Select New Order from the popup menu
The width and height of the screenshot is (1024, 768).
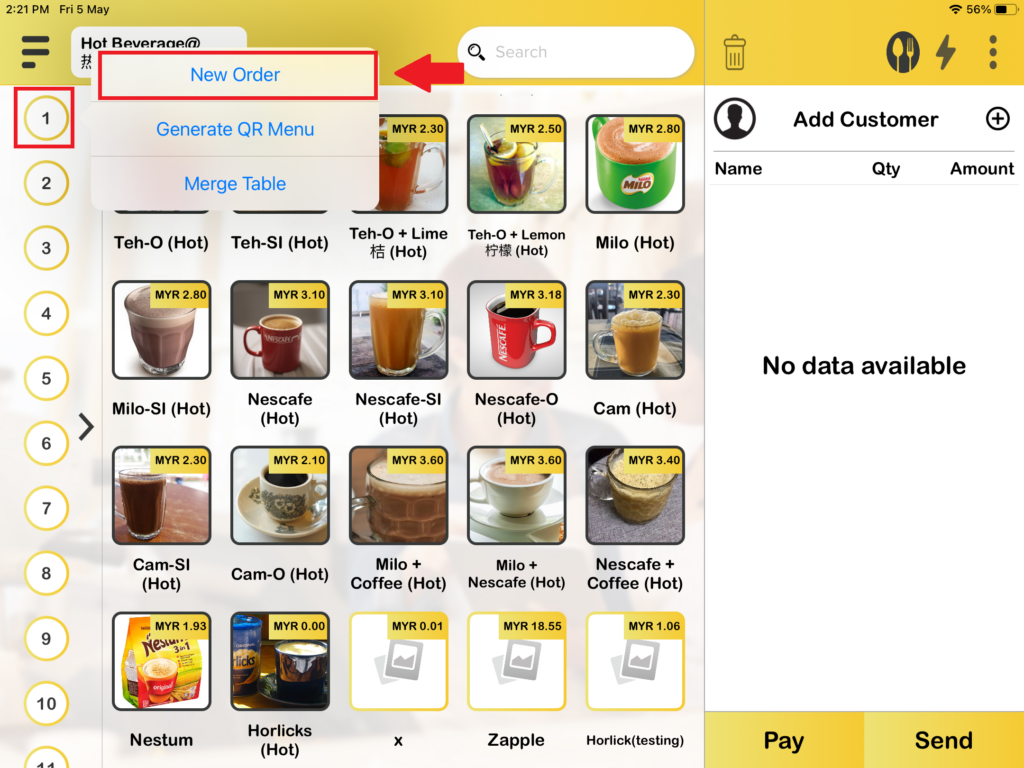pos(235,75)
